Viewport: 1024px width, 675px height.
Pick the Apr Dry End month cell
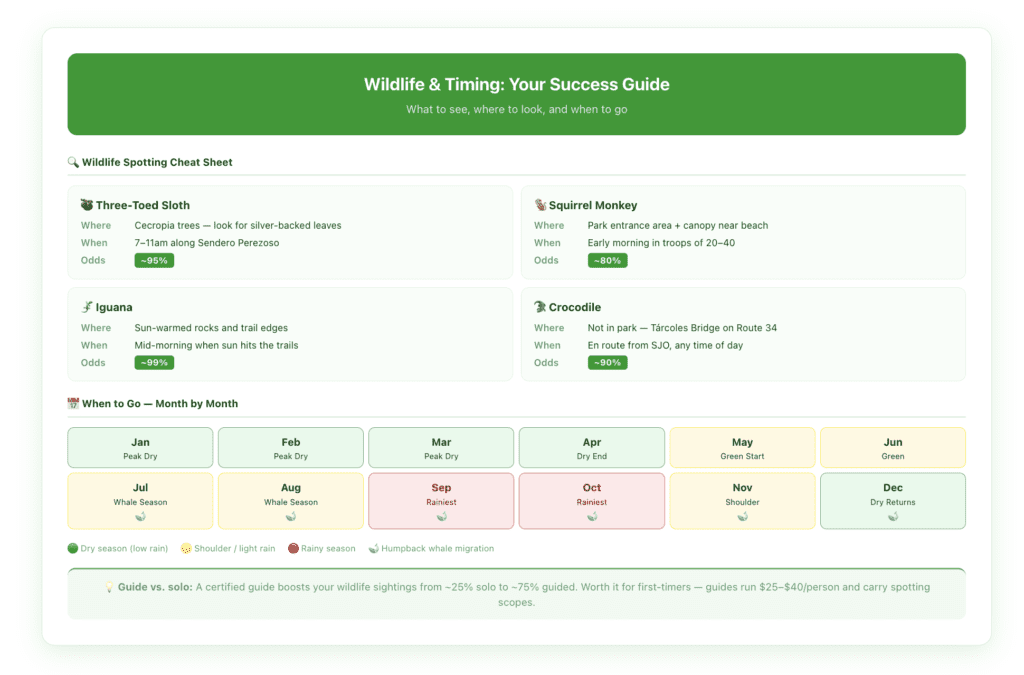click(x=592, y=448)
